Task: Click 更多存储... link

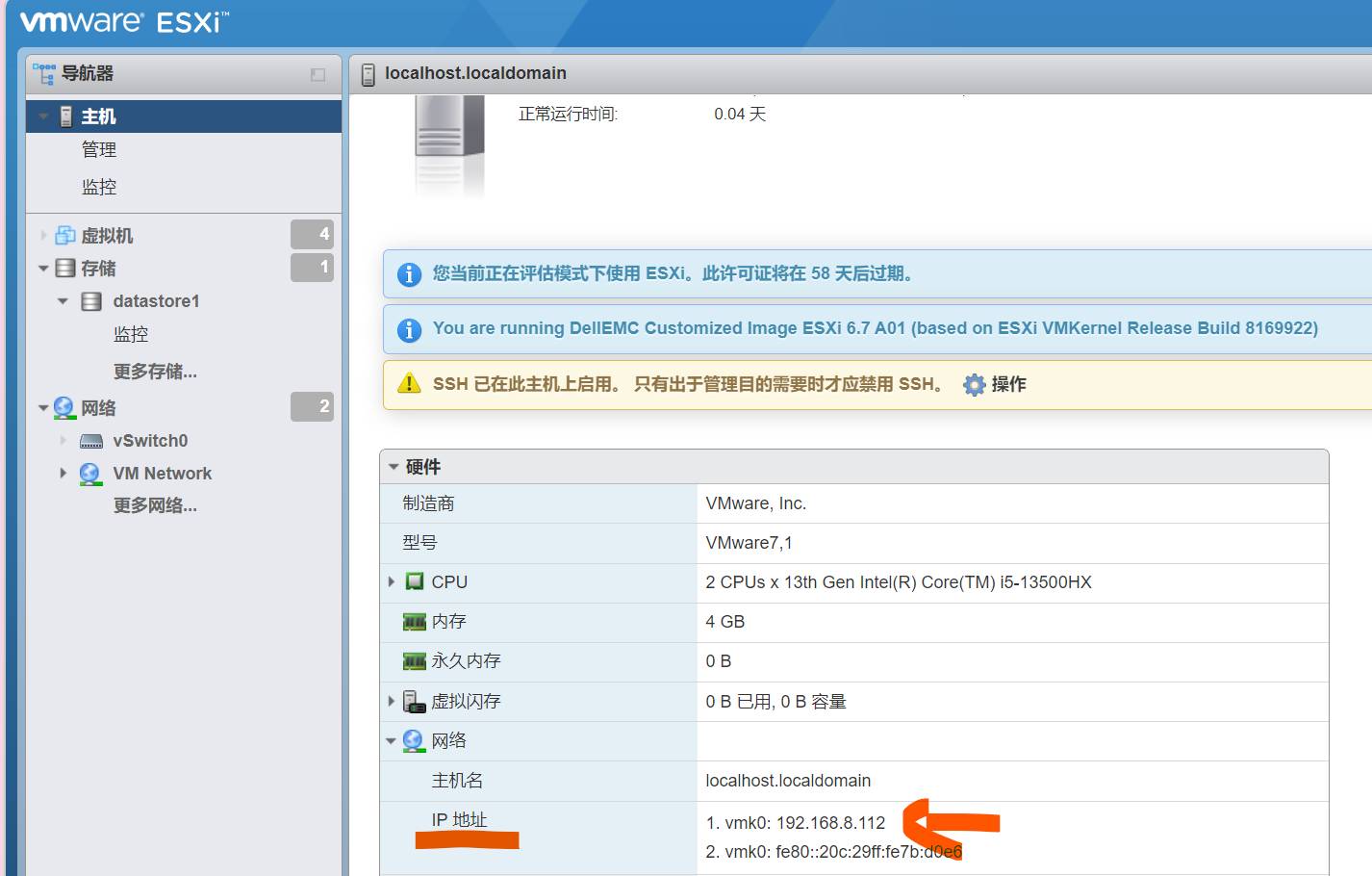Action: point(155,372)
